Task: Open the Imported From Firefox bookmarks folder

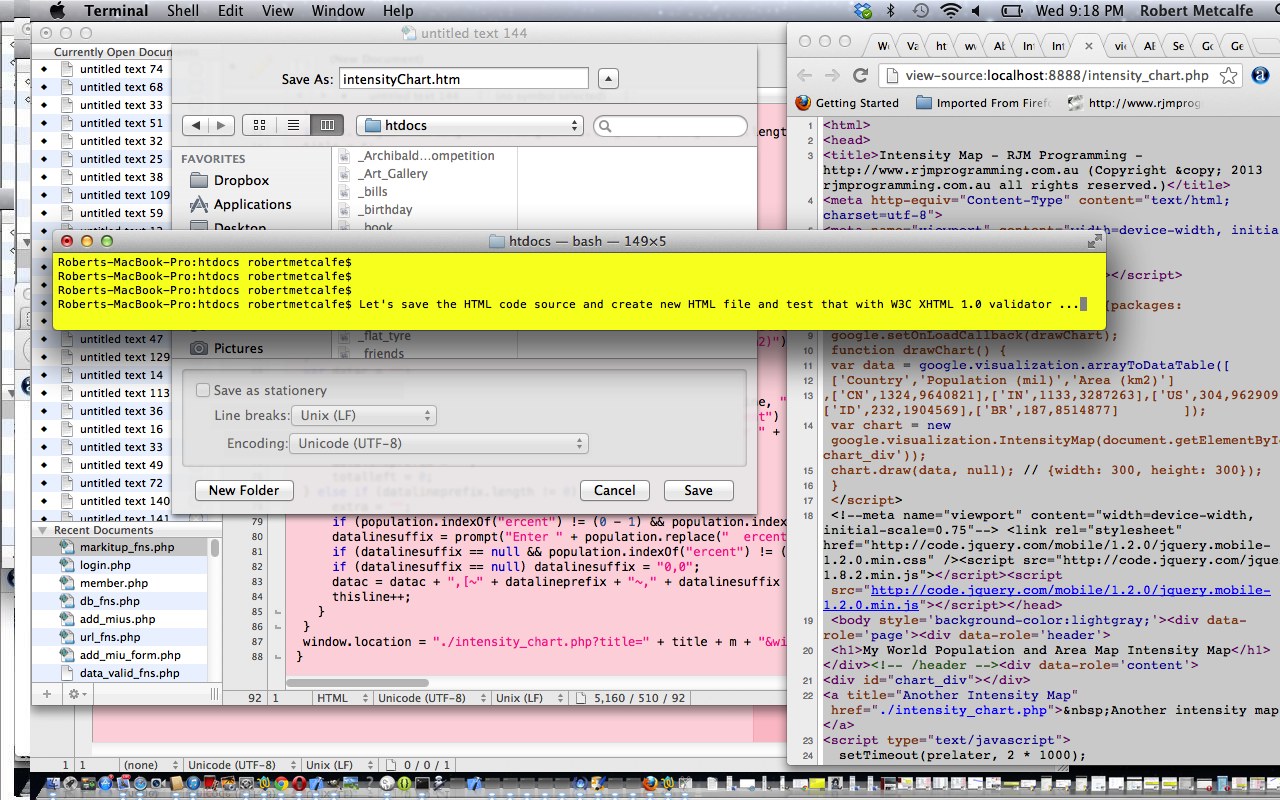Action: (981, 103)
